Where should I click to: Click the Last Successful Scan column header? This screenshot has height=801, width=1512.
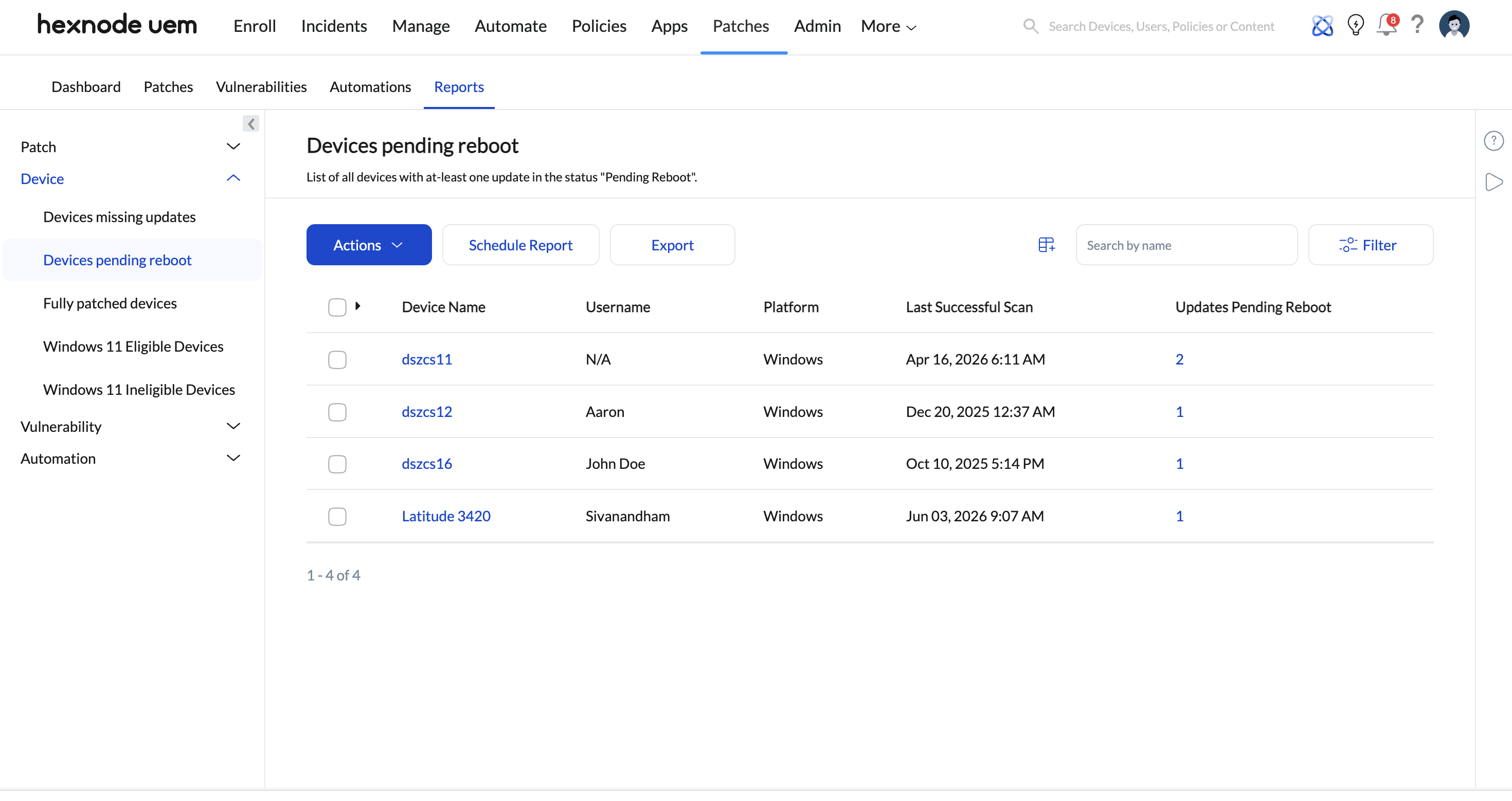[x=969, y=307]
